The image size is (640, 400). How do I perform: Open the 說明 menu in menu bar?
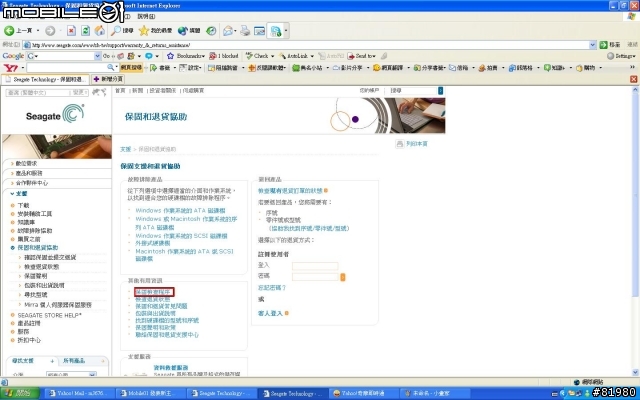[146, 17]
